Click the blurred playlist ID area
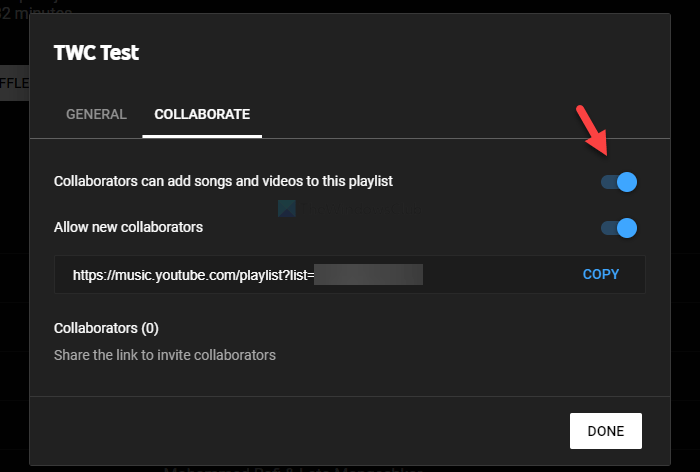 (368, 274)
